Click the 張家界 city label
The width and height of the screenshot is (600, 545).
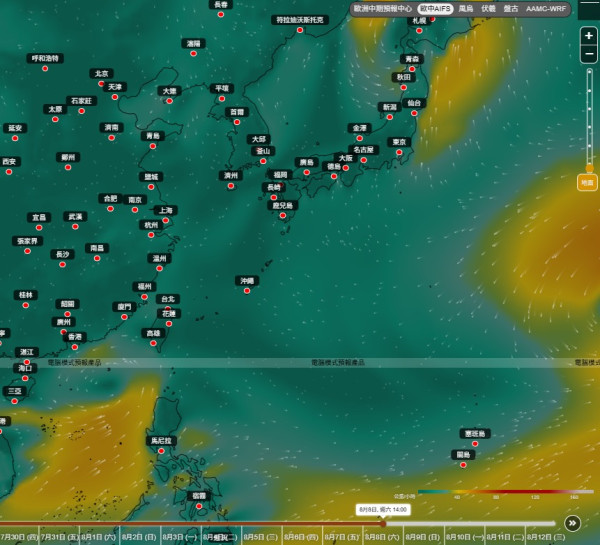click(27, 241)
